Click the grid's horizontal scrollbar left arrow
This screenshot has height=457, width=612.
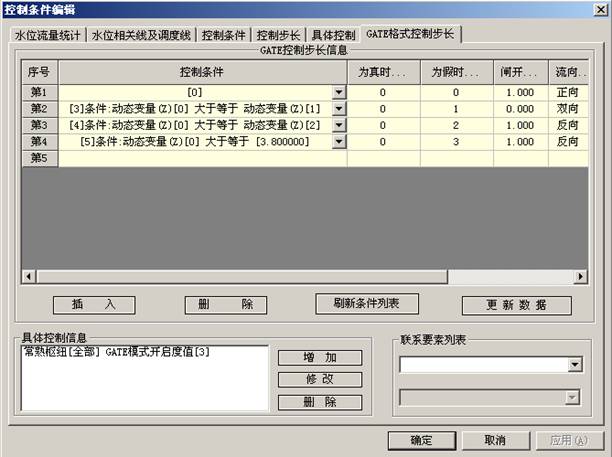pos(29,276)
